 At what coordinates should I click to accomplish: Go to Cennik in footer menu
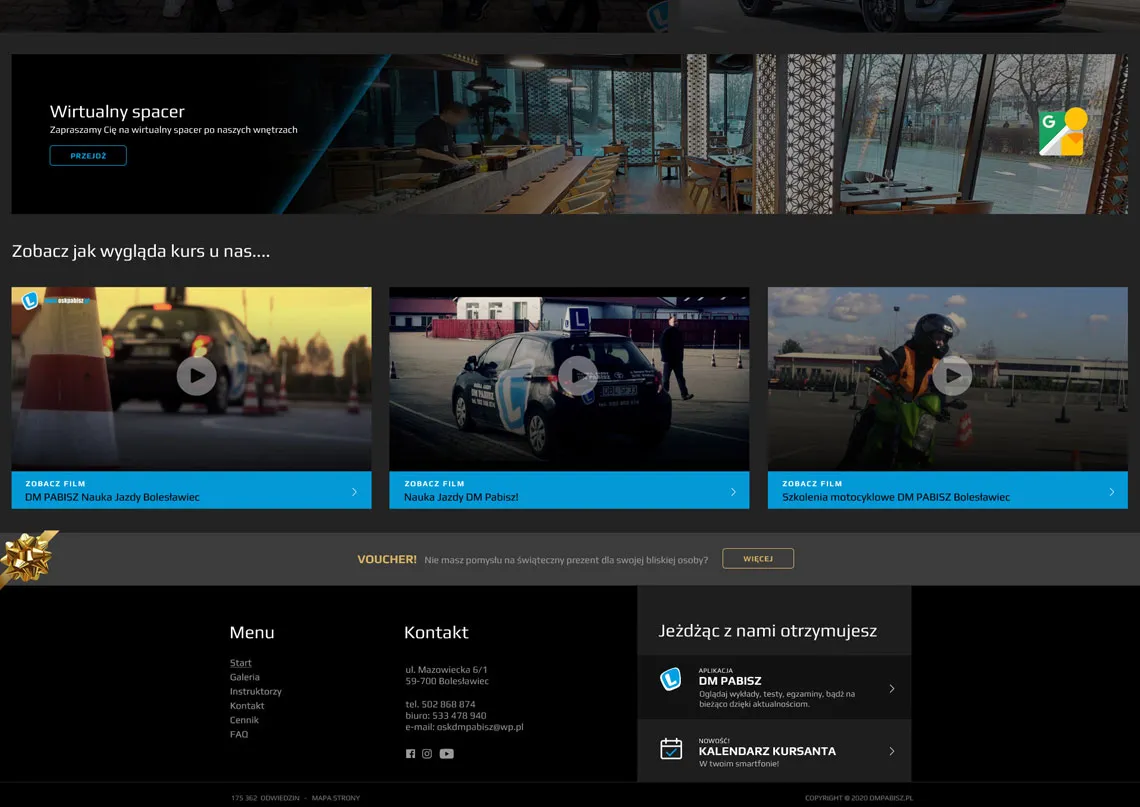[244, 720]
